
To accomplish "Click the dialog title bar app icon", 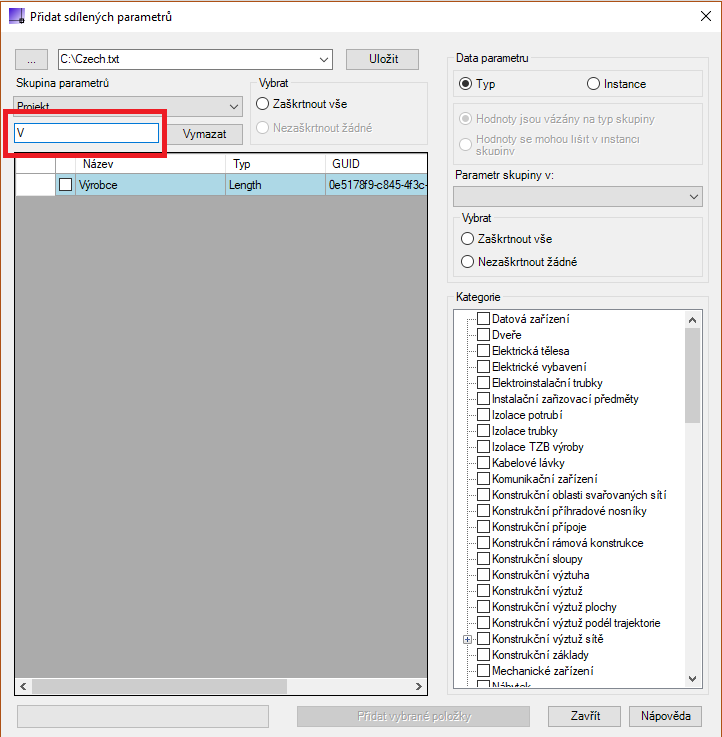I will (16, 16).
